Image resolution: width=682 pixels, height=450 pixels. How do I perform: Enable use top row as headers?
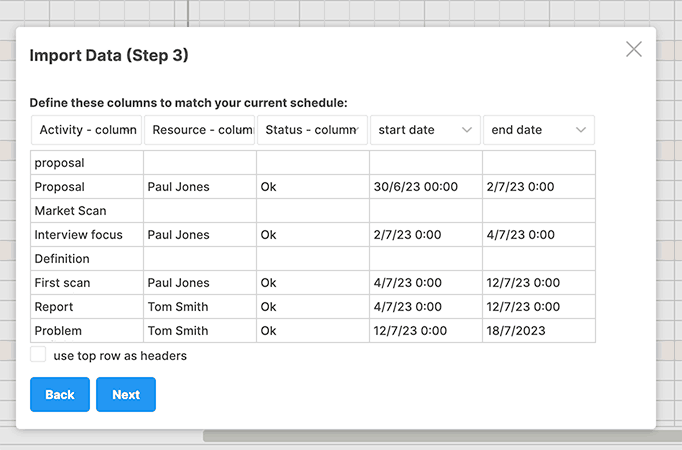38,354
